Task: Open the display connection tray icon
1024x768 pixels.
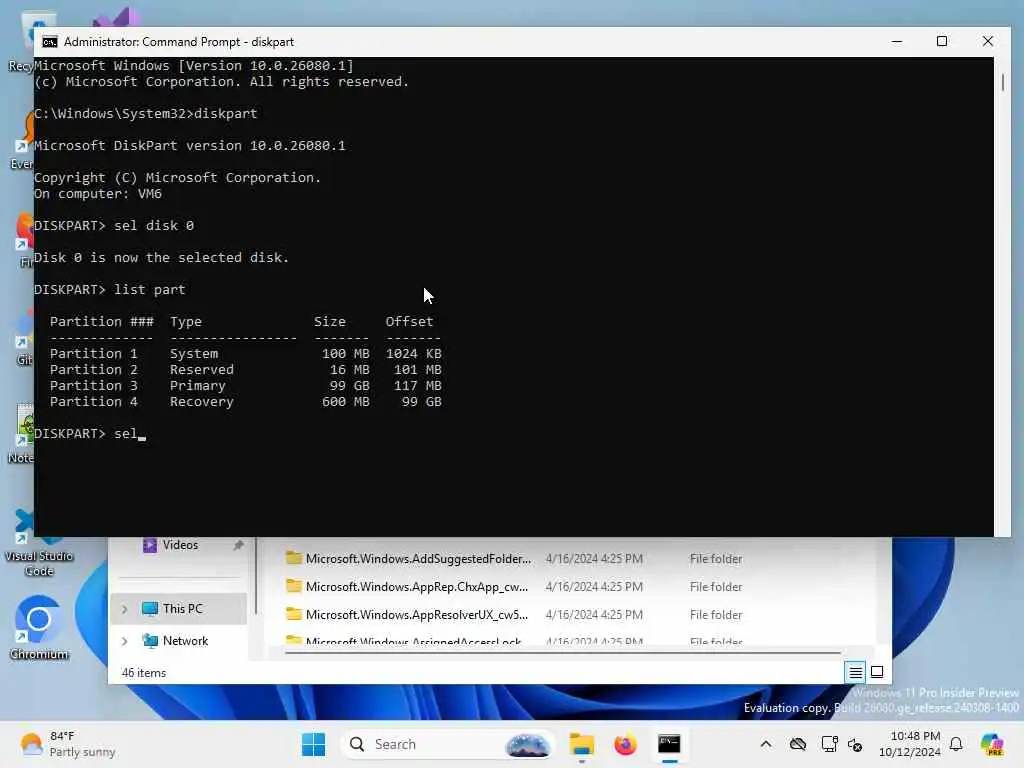Action: (829, 744)
